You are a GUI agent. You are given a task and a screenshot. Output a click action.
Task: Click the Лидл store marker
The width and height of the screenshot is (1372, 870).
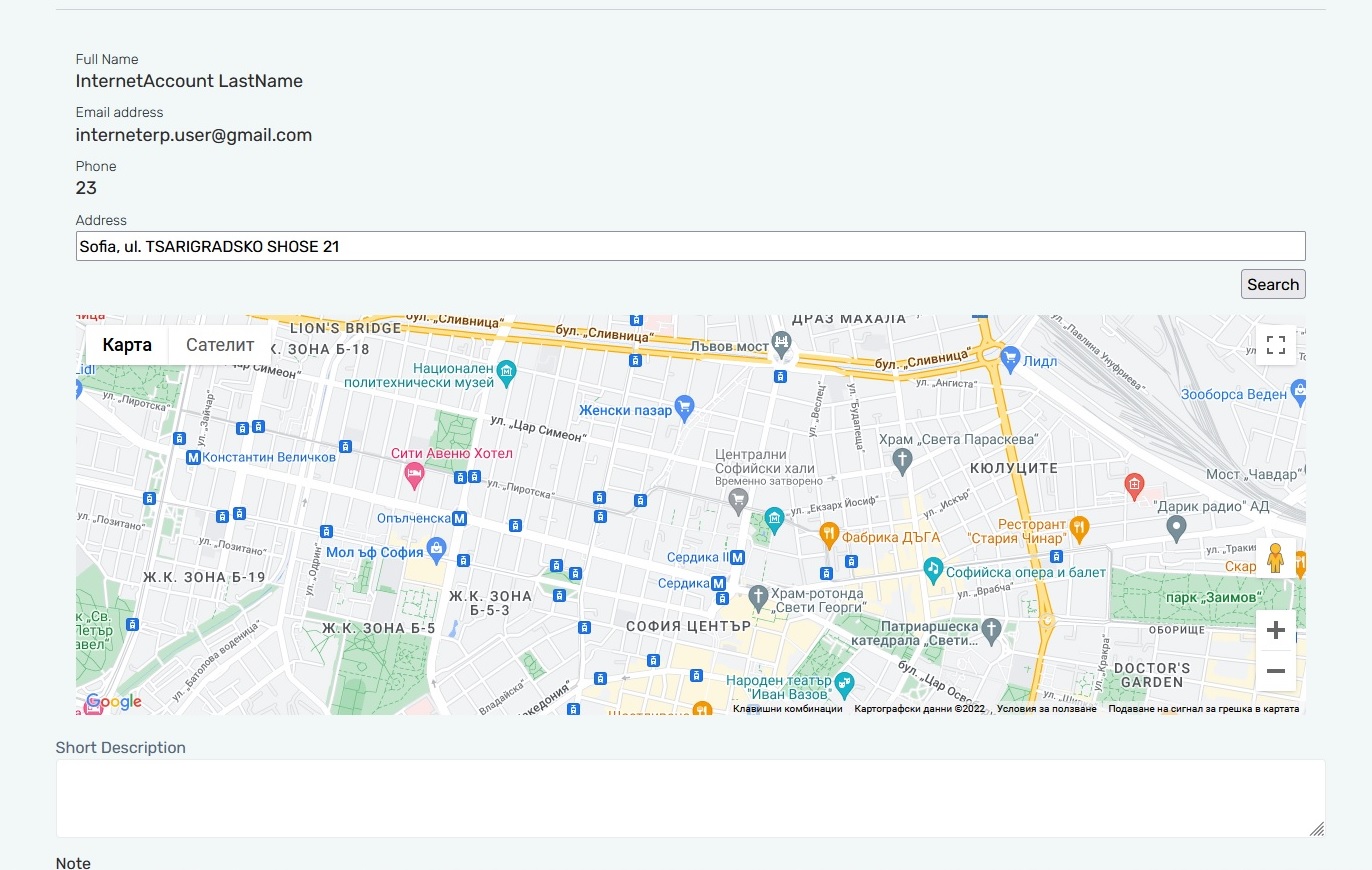pos(1010,358)
